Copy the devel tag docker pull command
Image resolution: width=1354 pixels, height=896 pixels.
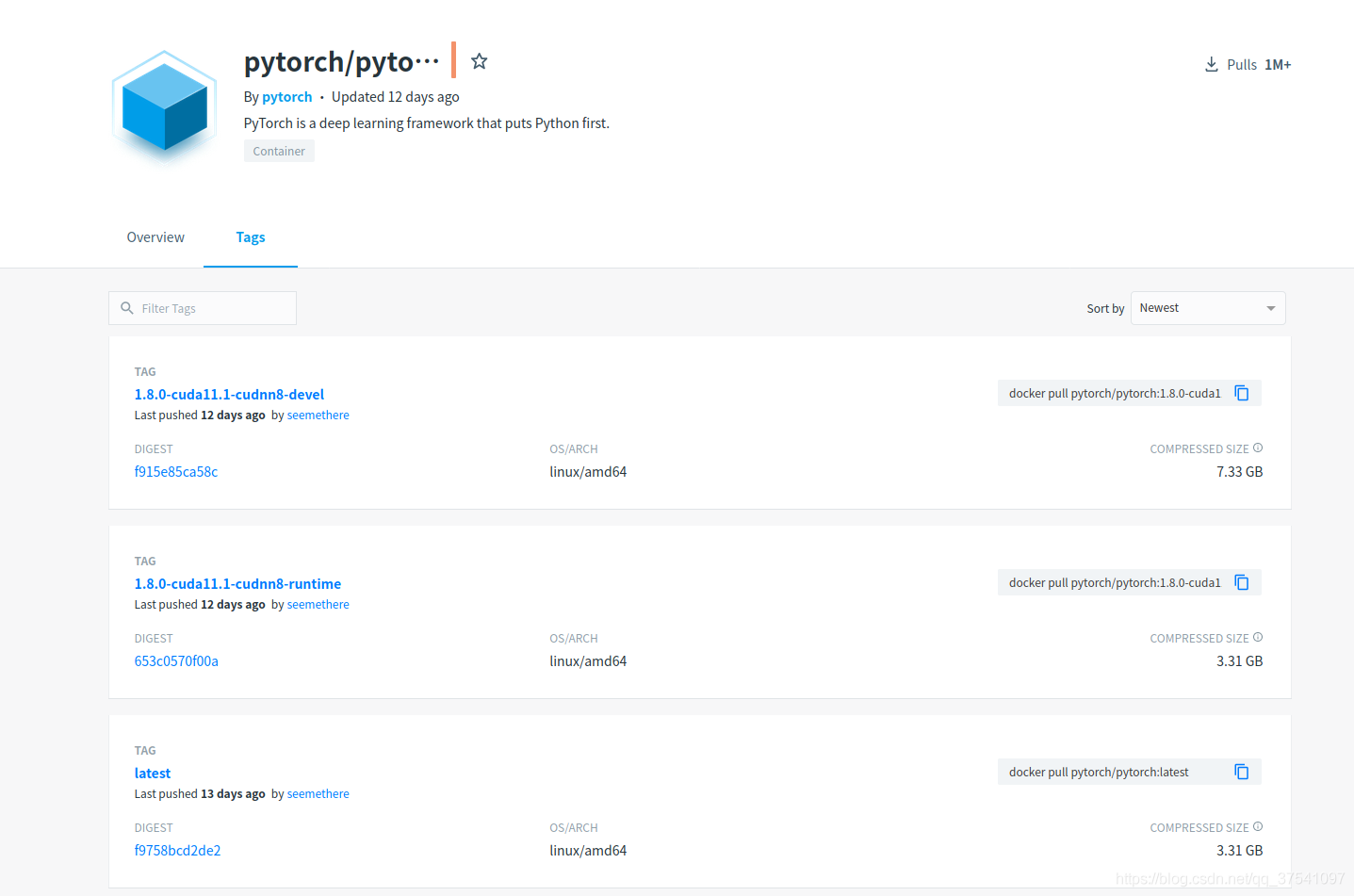pyautogui.click(x=1241, y=394)
